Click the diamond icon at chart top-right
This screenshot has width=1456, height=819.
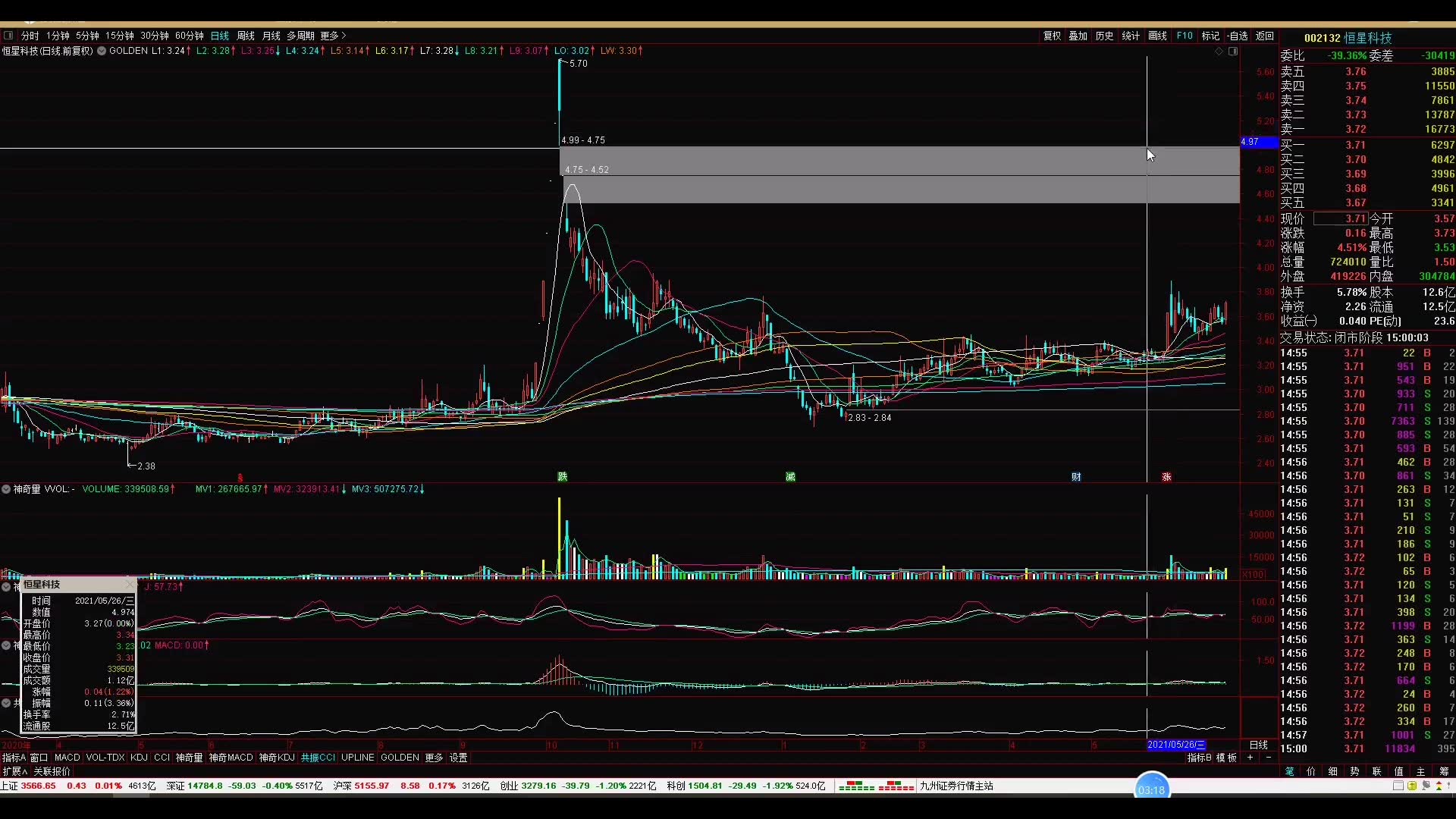[1219, 52]
